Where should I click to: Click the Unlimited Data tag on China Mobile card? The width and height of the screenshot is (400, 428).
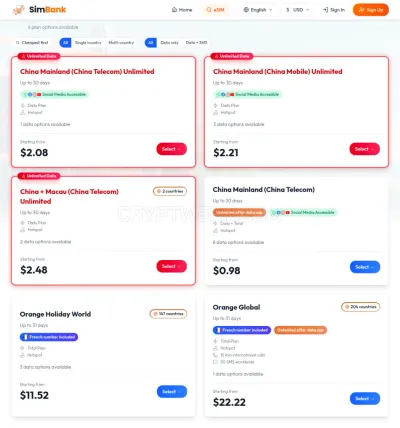point(232,56)
